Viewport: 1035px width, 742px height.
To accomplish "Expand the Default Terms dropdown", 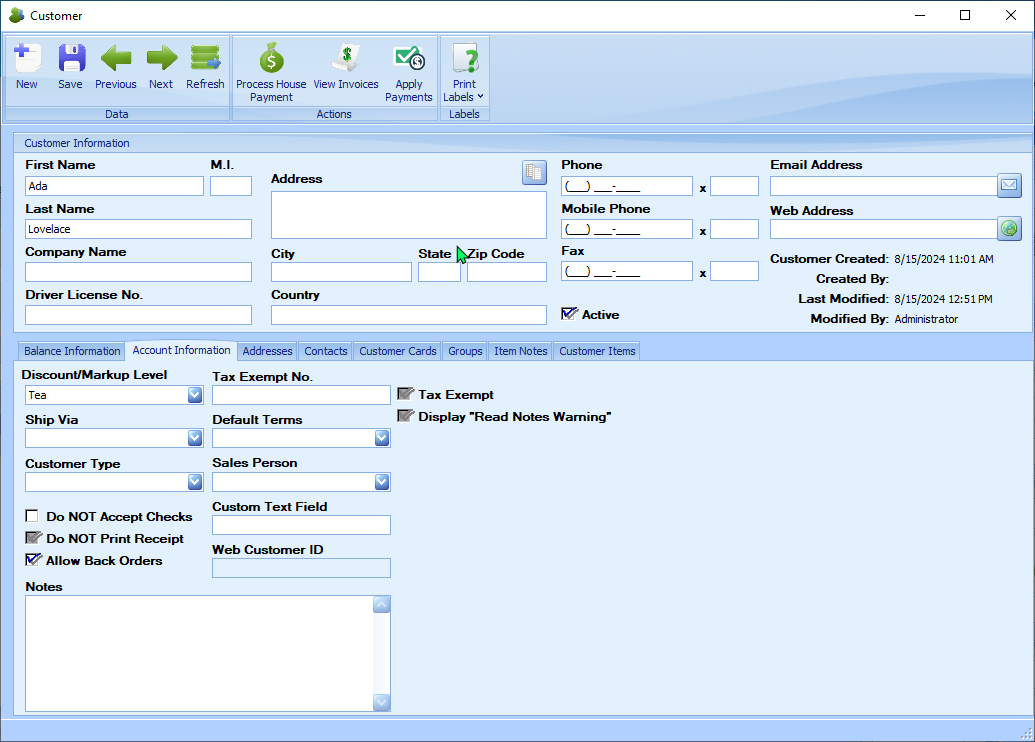I will [382, 438].
